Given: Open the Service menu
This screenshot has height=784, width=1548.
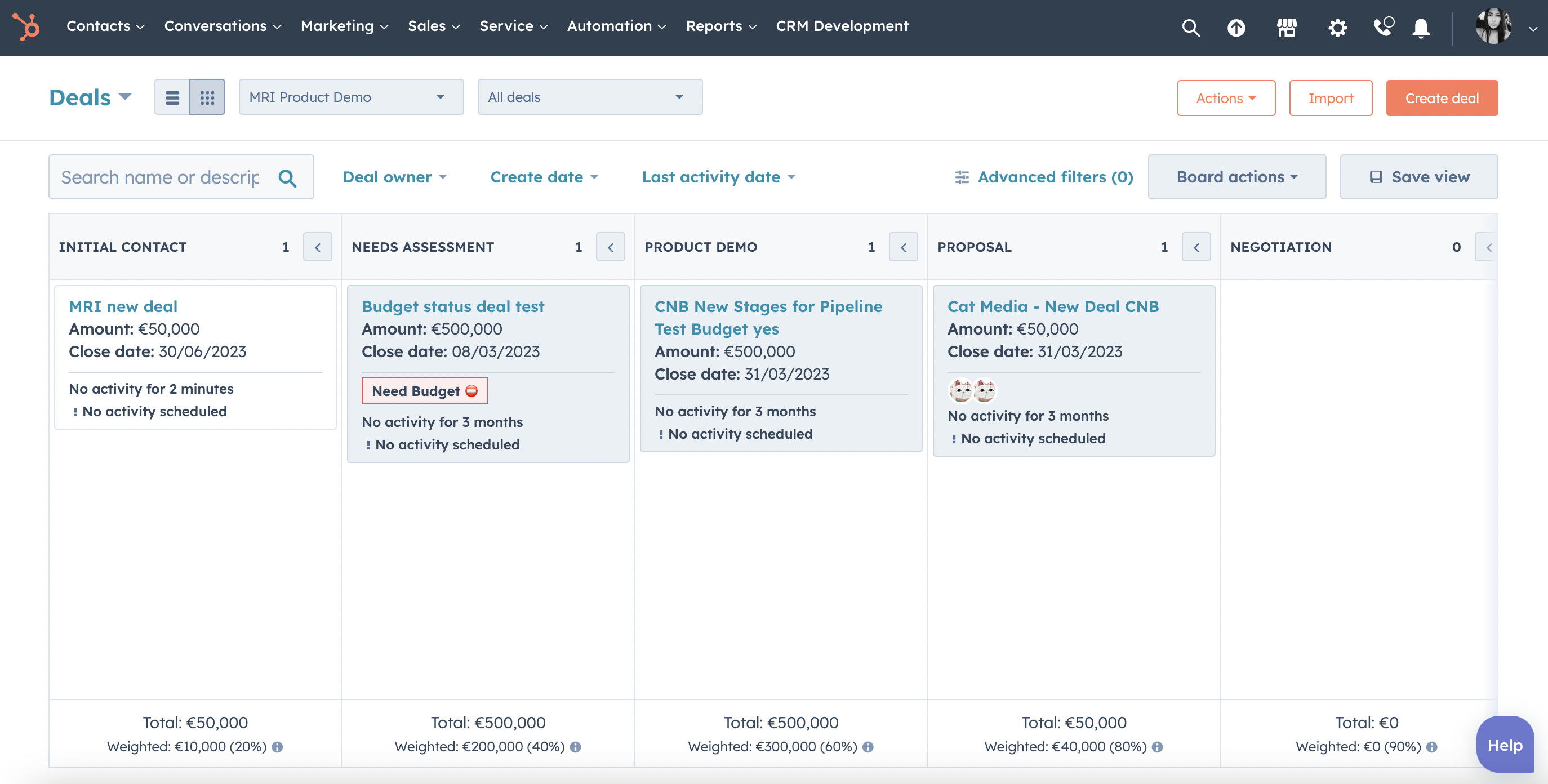Looking at the screenshot, I should 513,26.
